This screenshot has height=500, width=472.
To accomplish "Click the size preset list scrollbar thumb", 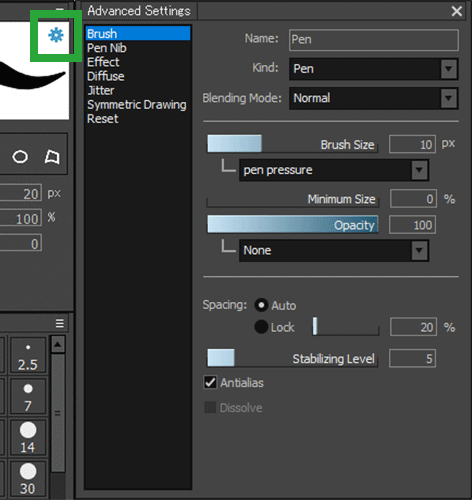I will (58, 413).
